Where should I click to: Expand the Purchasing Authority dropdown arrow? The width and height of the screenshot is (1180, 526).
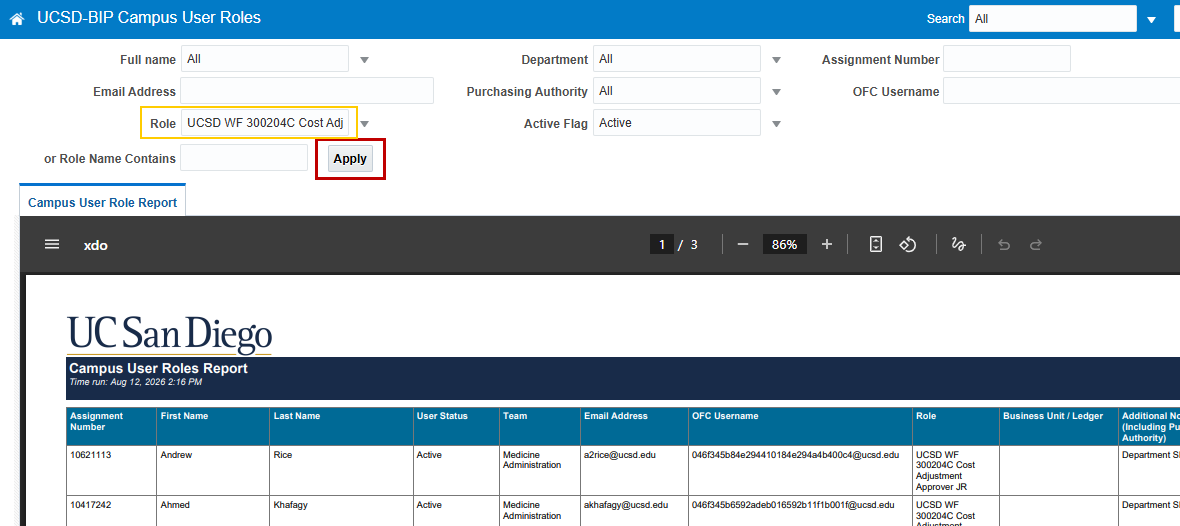pyautogui.click(x=777, y=92)
